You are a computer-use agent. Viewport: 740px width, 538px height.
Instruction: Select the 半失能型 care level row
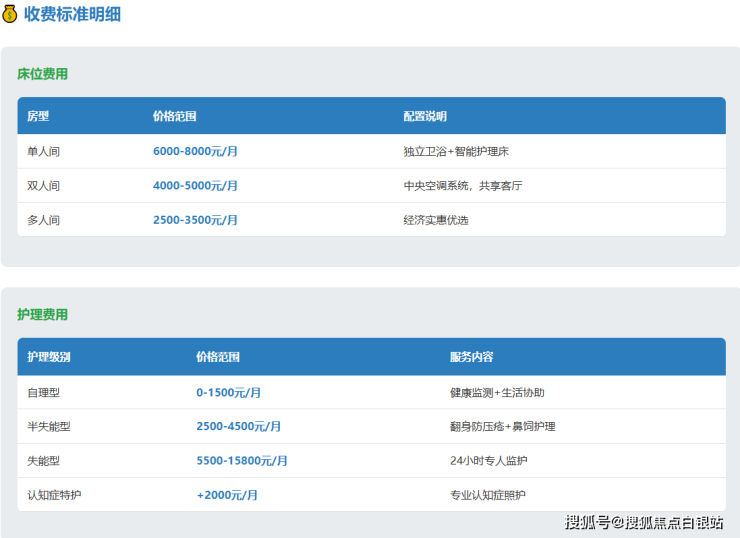(x=49, y=427)
